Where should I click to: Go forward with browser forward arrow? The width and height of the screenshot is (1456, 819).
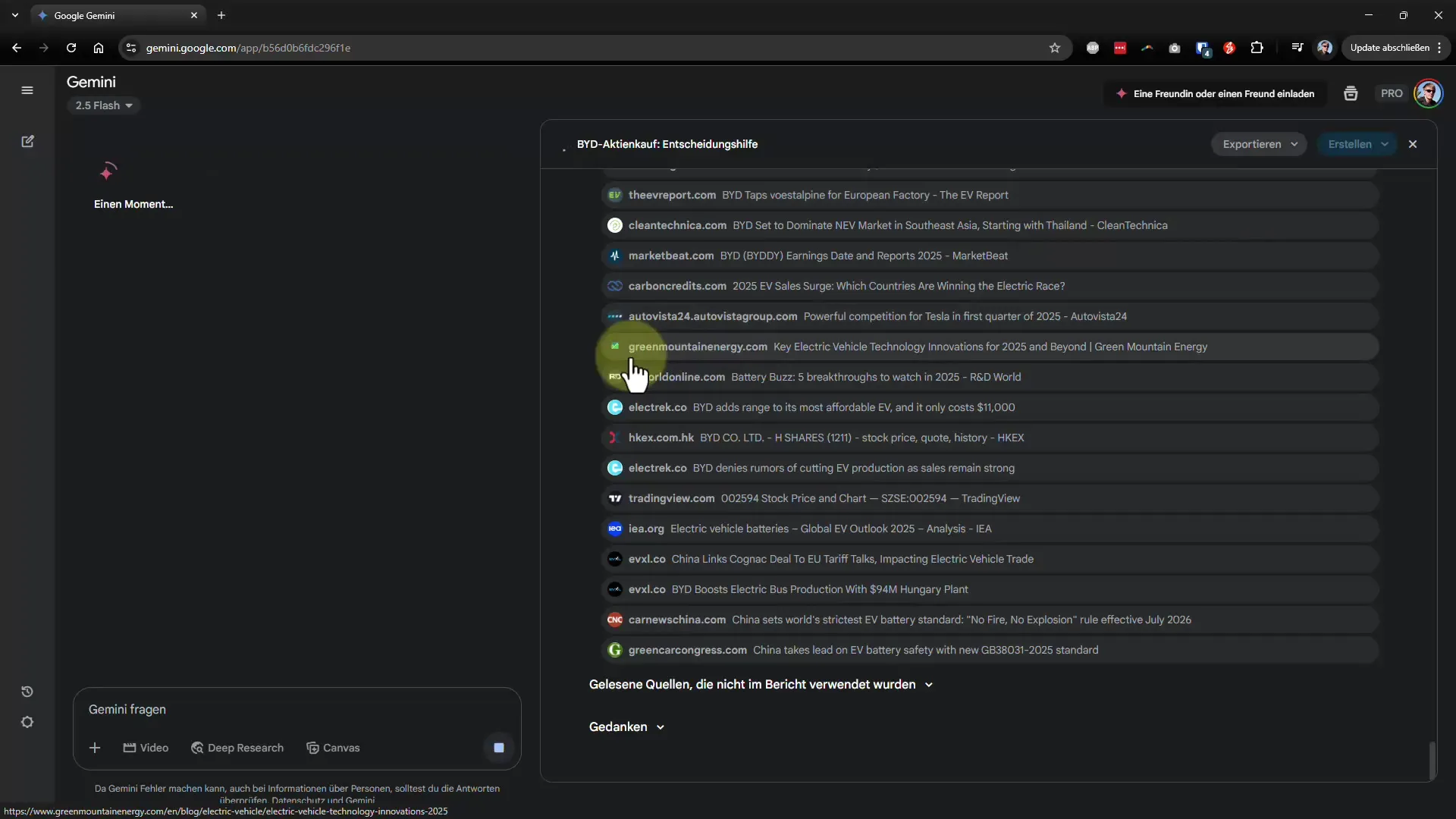[43, 48]
